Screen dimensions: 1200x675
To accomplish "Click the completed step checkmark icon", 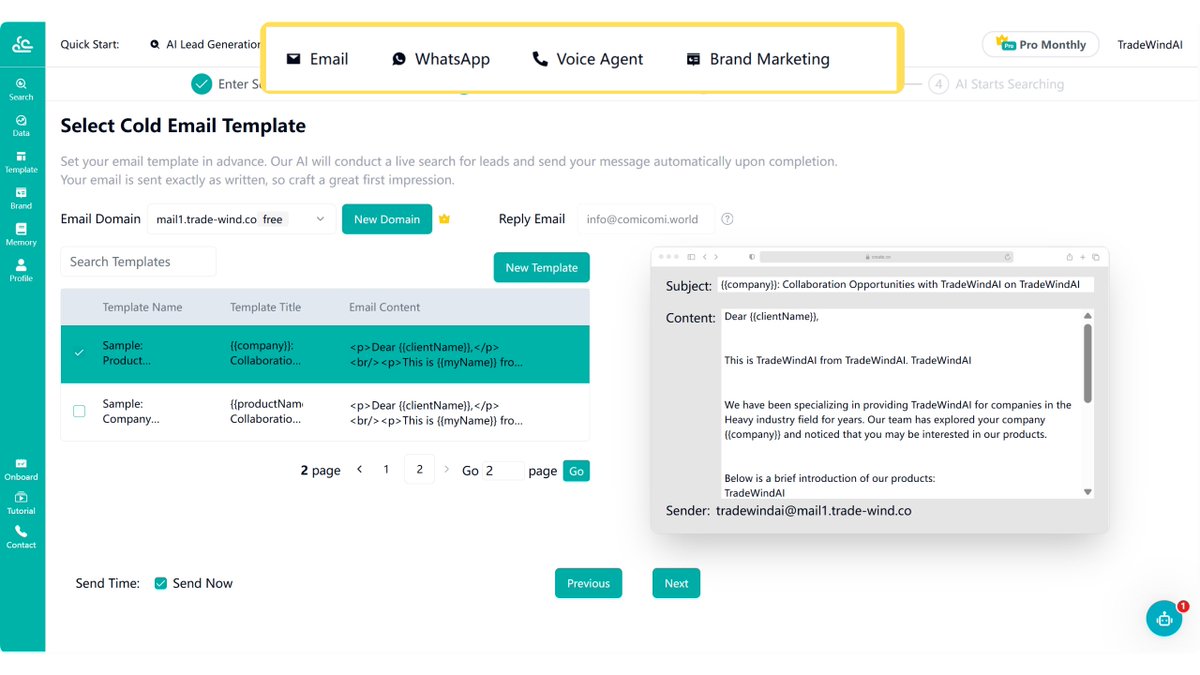I will point(202,84).
